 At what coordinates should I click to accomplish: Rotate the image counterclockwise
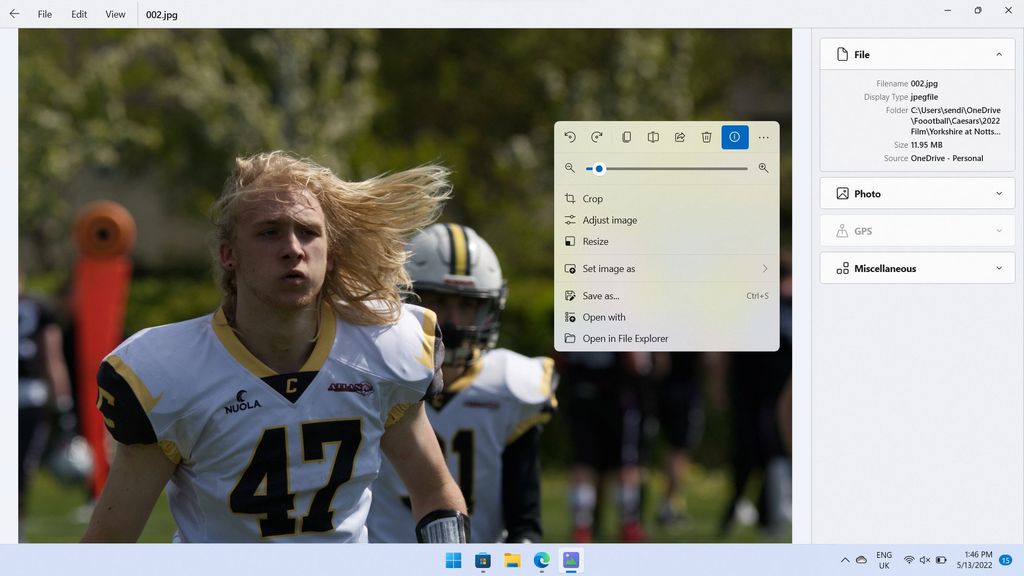(570, 137)
